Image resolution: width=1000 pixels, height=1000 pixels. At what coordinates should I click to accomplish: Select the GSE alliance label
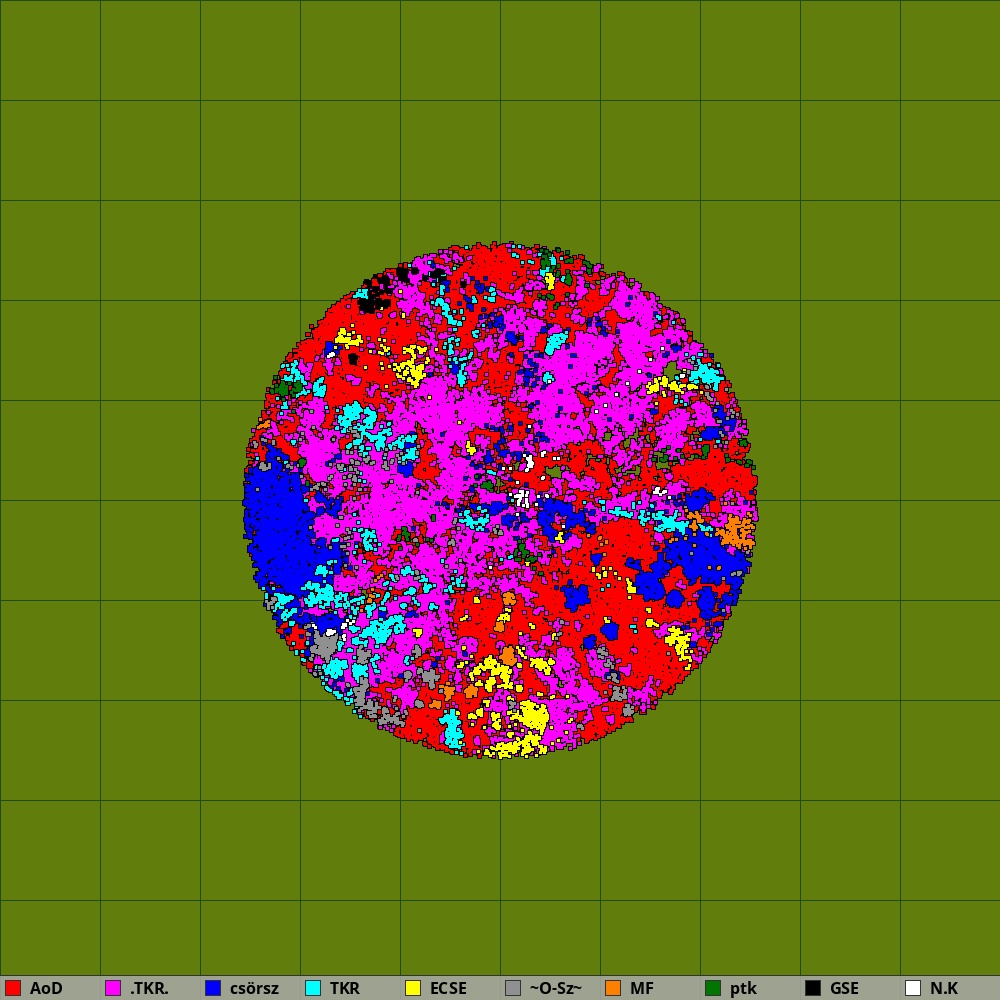point(844,988)
